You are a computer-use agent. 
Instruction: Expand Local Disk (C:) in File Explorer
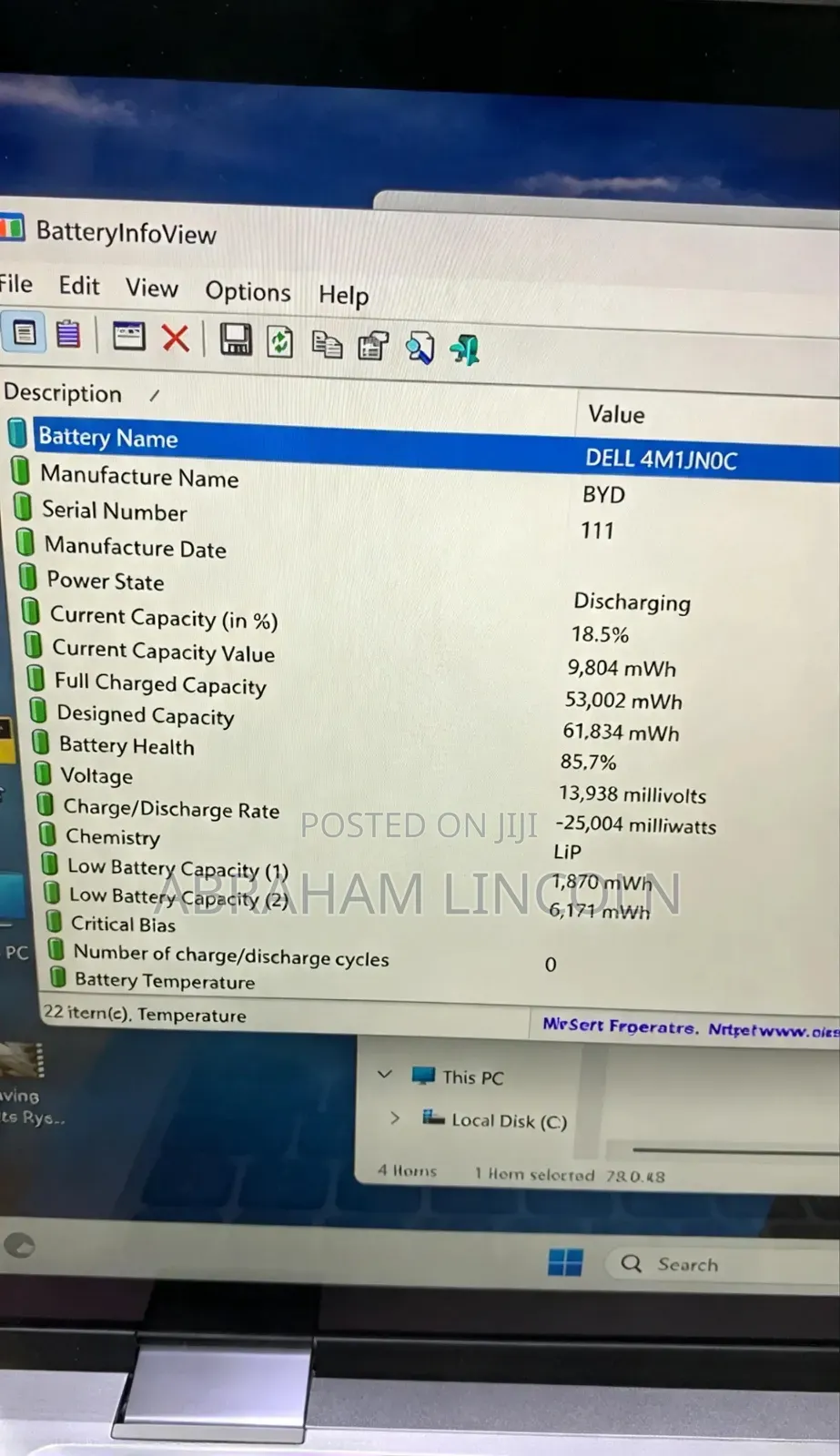394,1117
